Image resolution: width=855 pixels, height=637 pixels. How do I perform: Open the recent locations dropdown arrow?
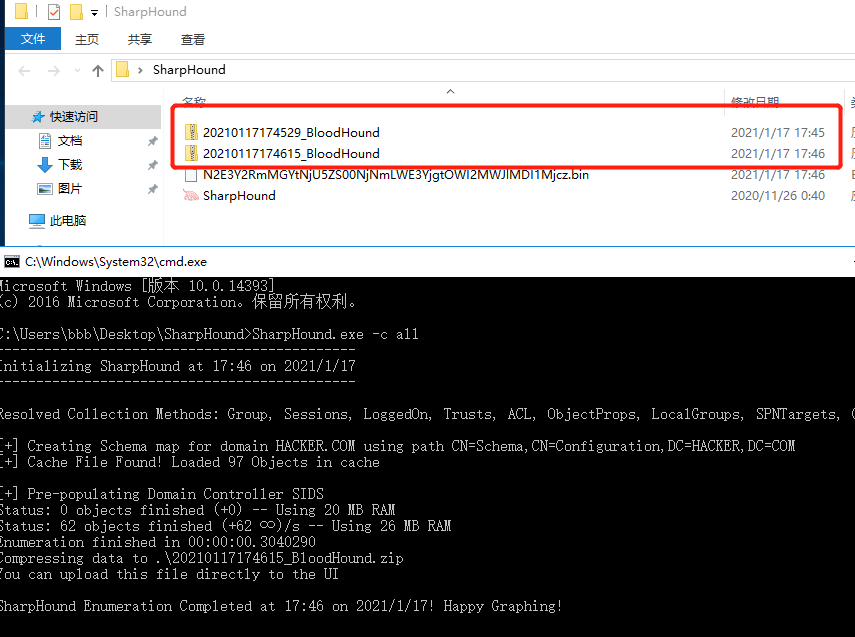(77, 70)
